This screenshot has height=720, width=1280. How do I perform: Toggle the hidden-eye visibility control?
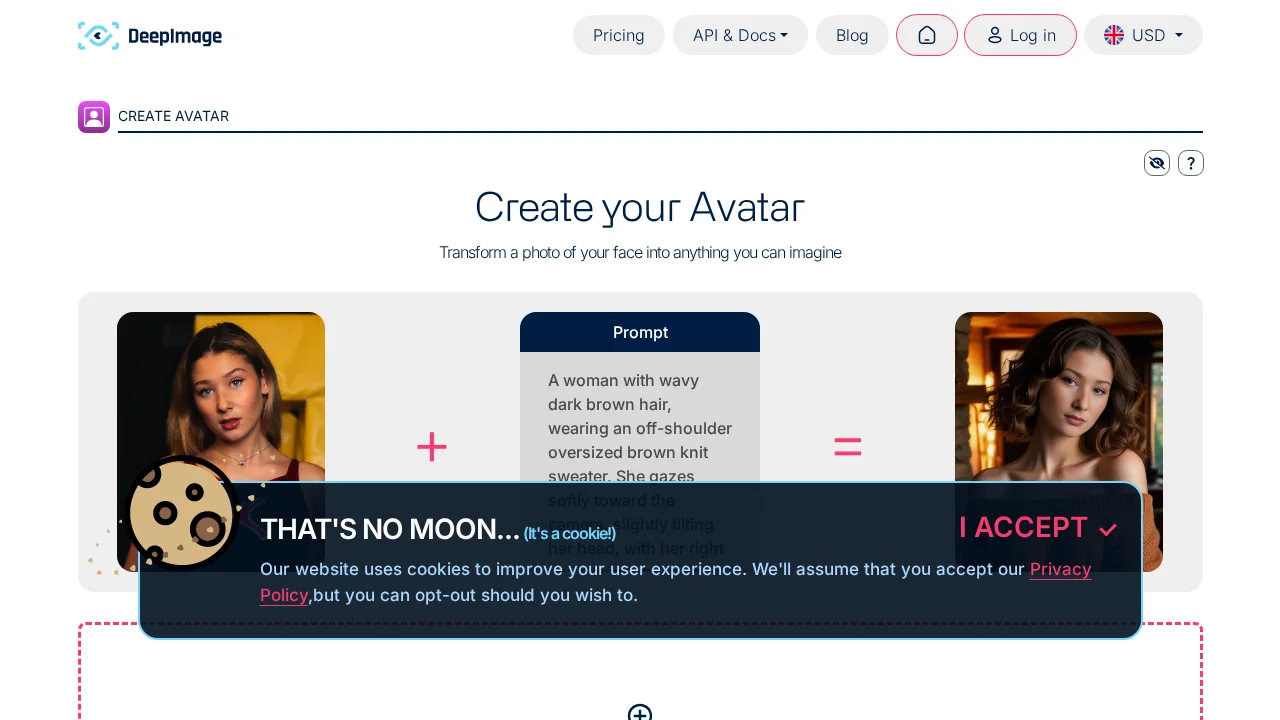1157,163
